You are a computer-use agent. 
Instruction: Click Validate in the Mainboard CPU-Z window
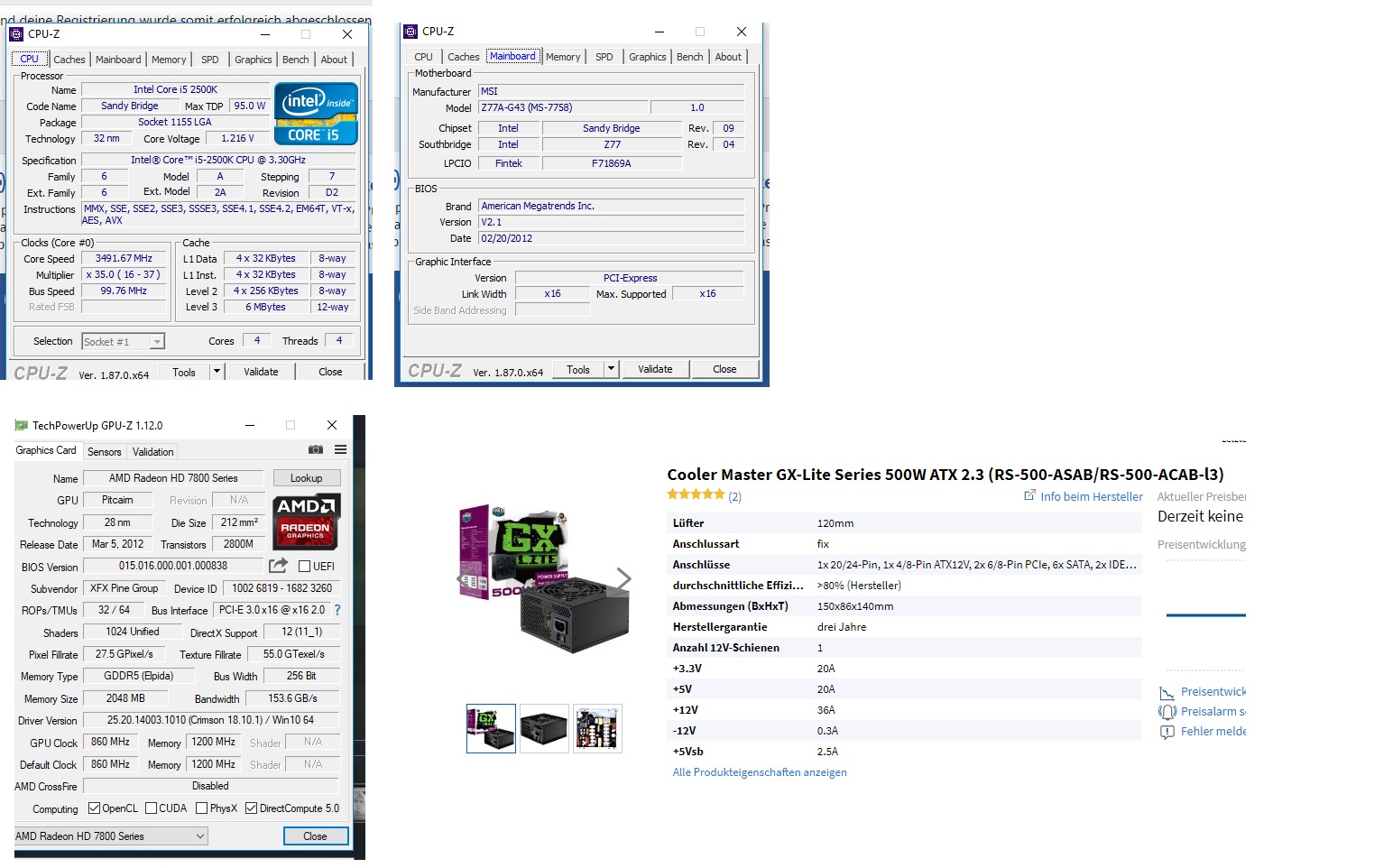pos(655,369)
